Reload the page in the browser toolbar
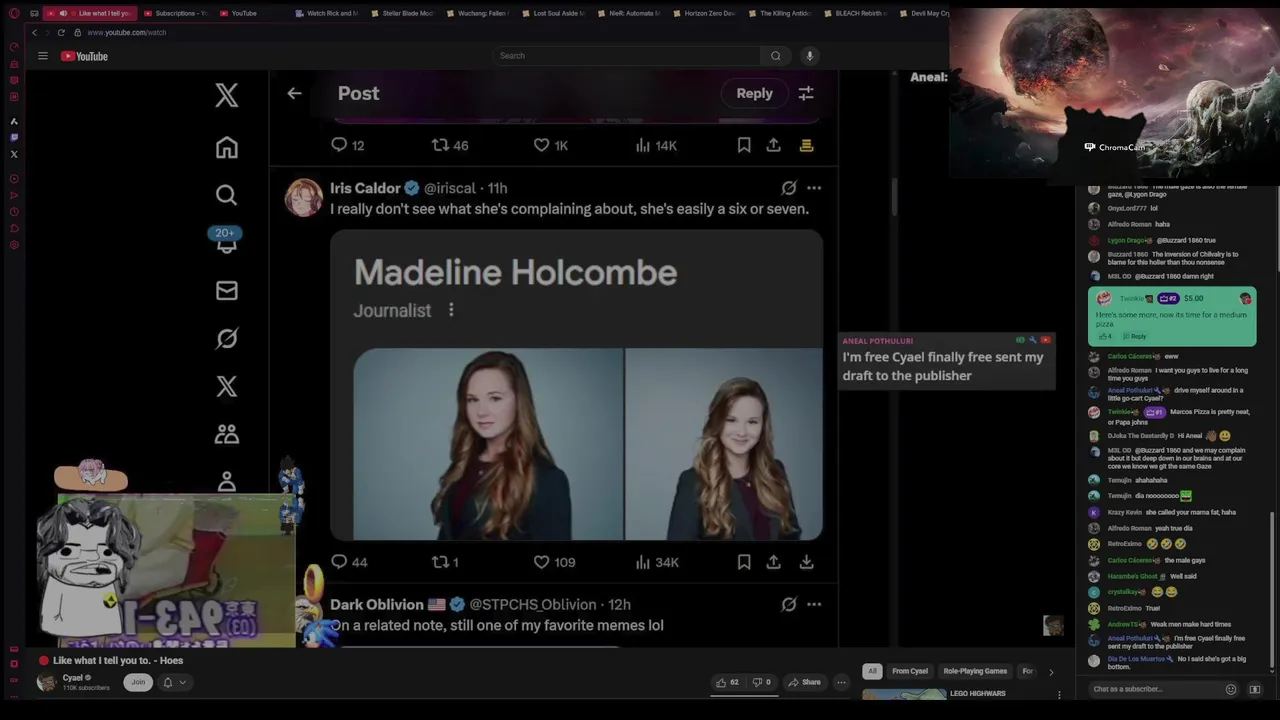Image resolution: width=1280 pixels, height=720 pixels. pyautogui.click(x=61, y=32)
